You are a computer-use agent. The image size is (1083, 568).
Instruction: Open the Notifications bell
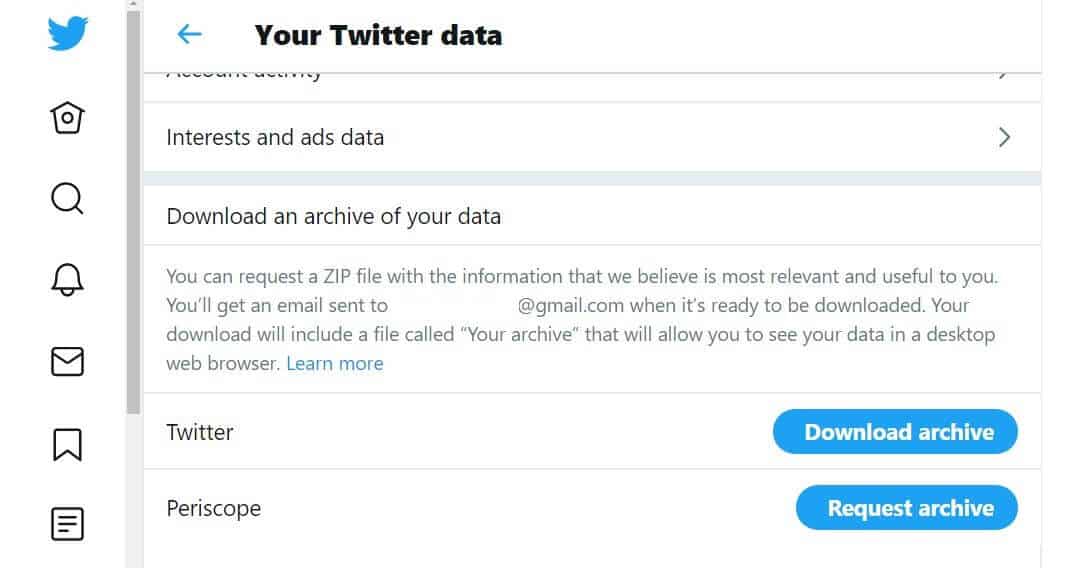tap(67, 280)
